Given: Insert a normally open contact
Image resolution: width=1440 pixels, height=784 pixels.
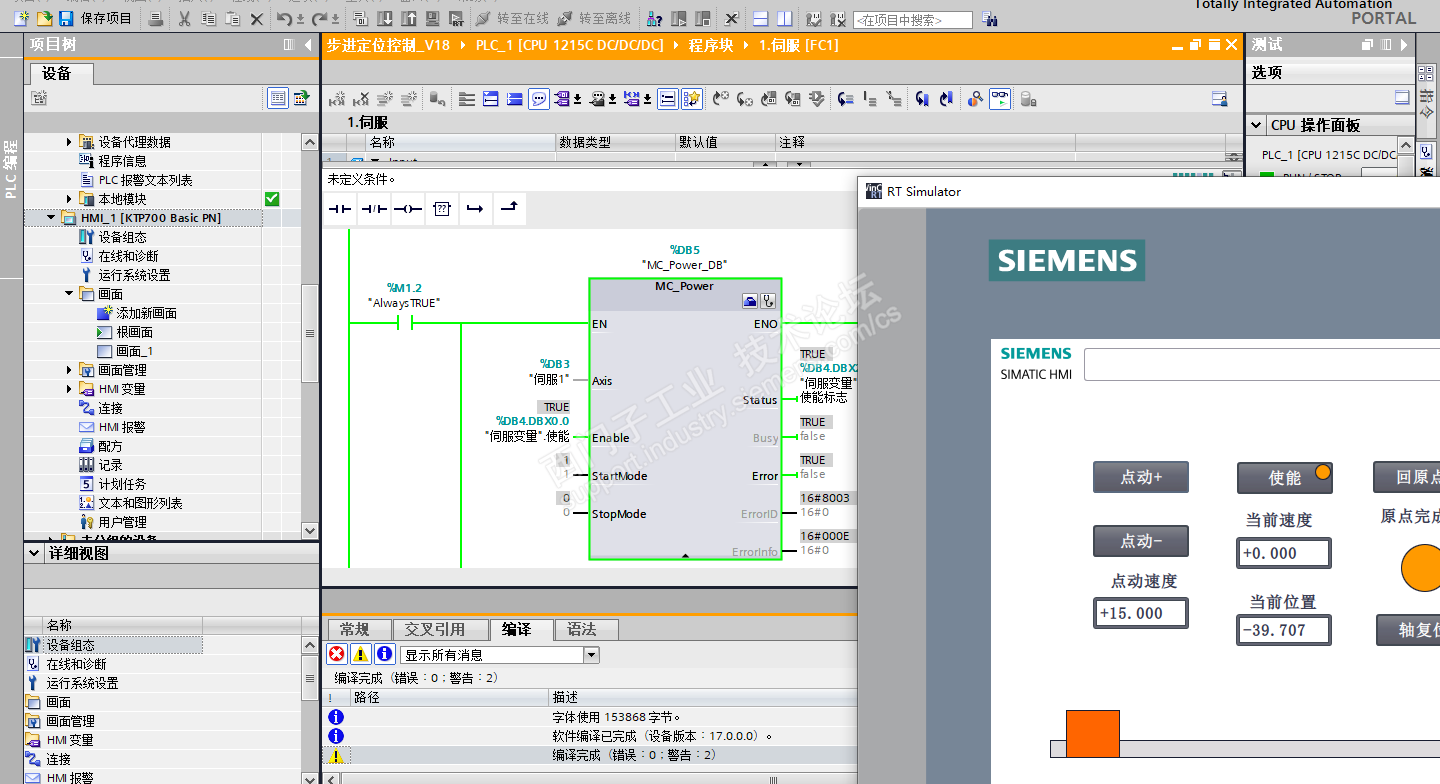Looking at the screenshot, I should coord(341,209).
